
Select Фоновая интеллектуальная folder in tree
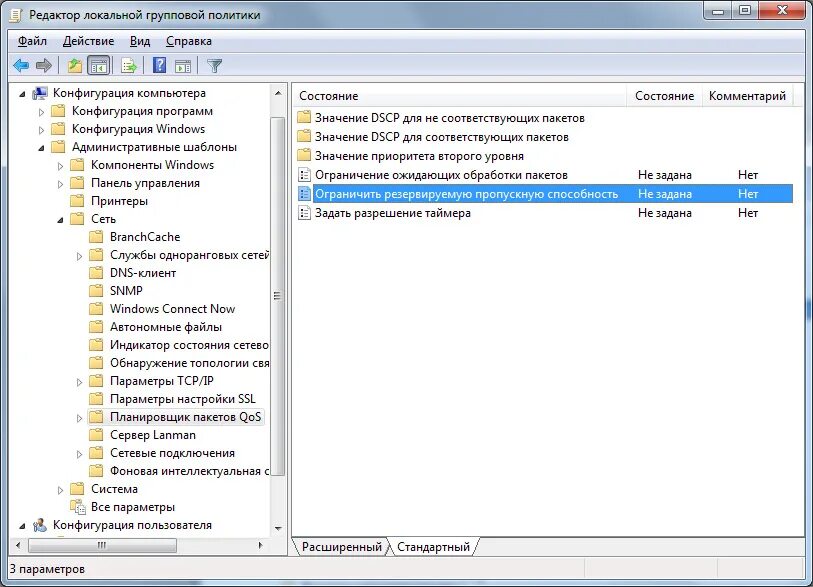tap(189, 471)
